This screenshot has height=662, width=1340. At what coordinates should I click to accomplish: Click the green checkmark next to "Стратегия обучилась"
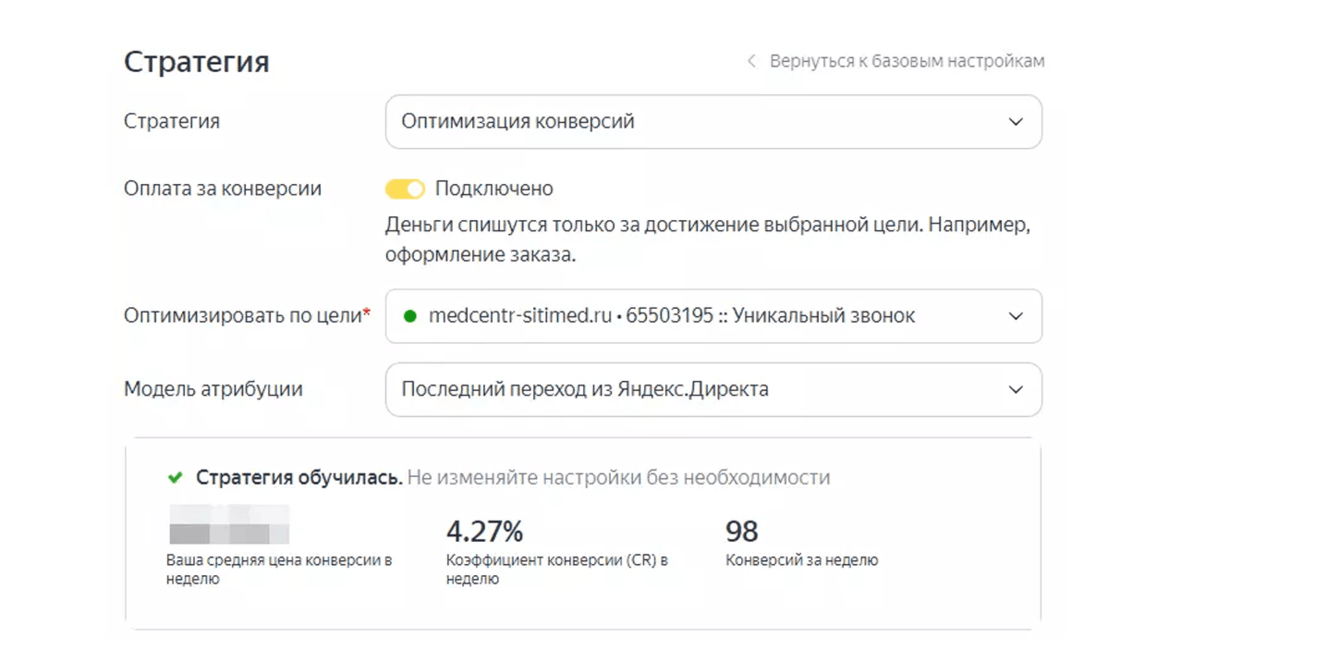(x=176, y=478)
